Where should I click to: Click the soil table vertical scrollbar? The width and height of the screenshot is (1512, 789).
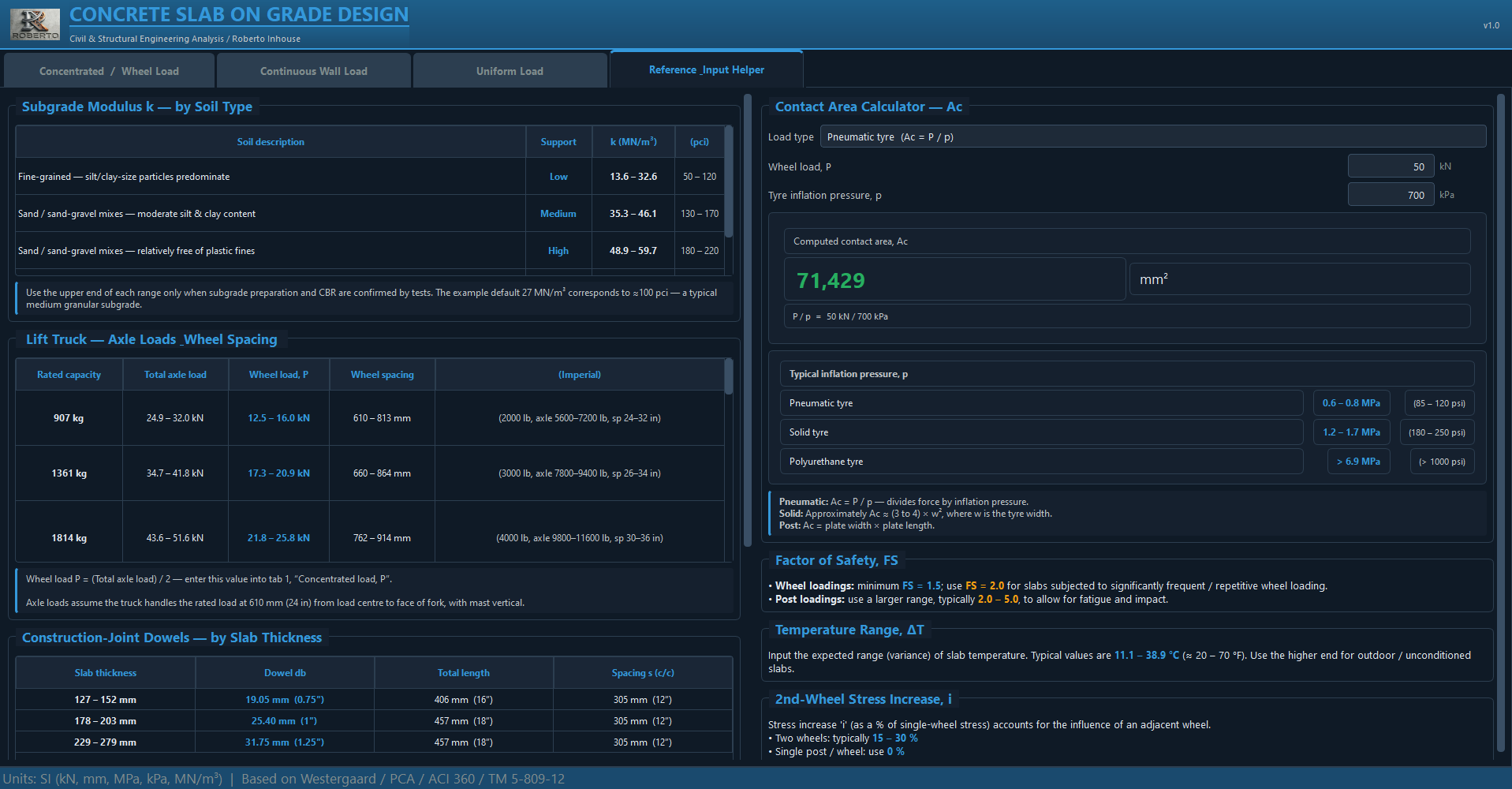(729, 181)
